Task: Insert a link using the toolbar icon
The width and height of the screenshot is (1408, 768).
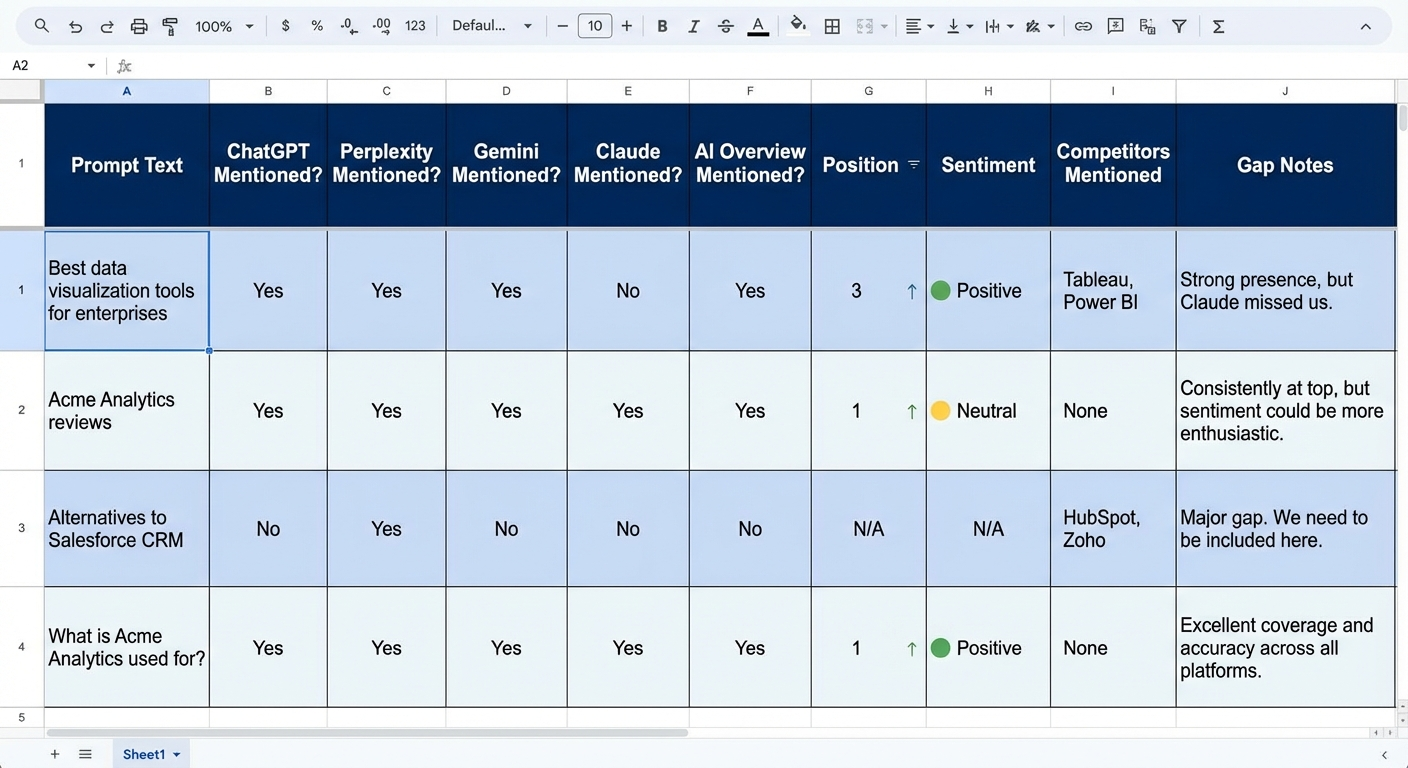Action: (1083, 26)
